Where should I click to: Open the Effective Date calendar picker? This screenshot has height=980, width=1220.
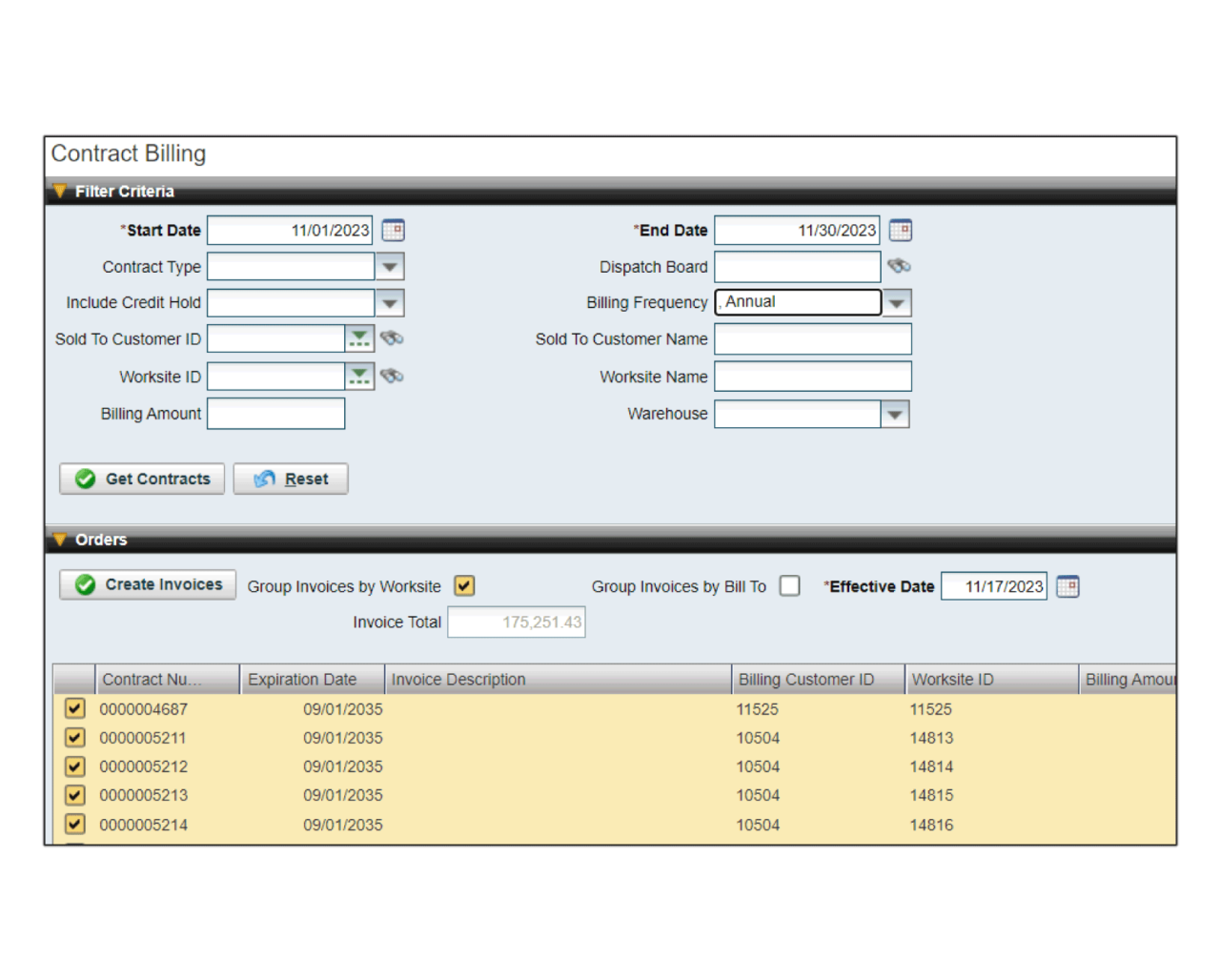tap(1067, 587)
